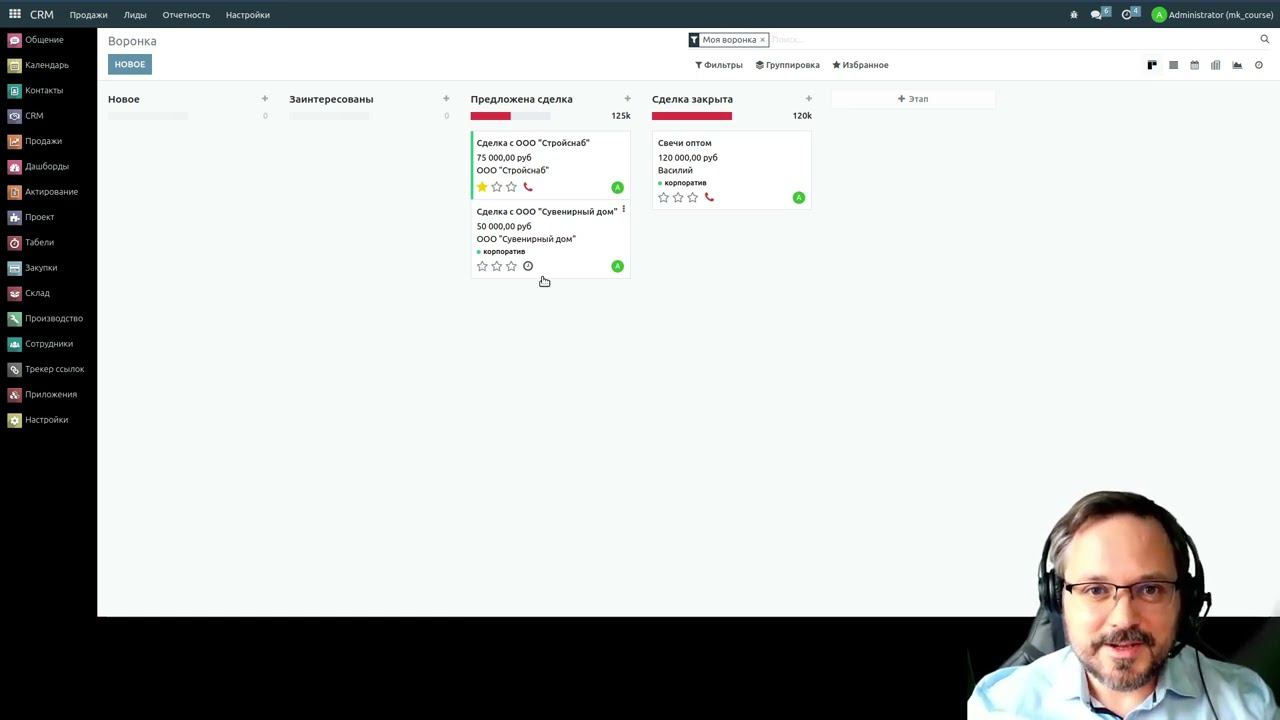This screenshot has height=720, width=1280.
Task: Open Трекер ссылок in the sidebar
Action: pos(46,369)
